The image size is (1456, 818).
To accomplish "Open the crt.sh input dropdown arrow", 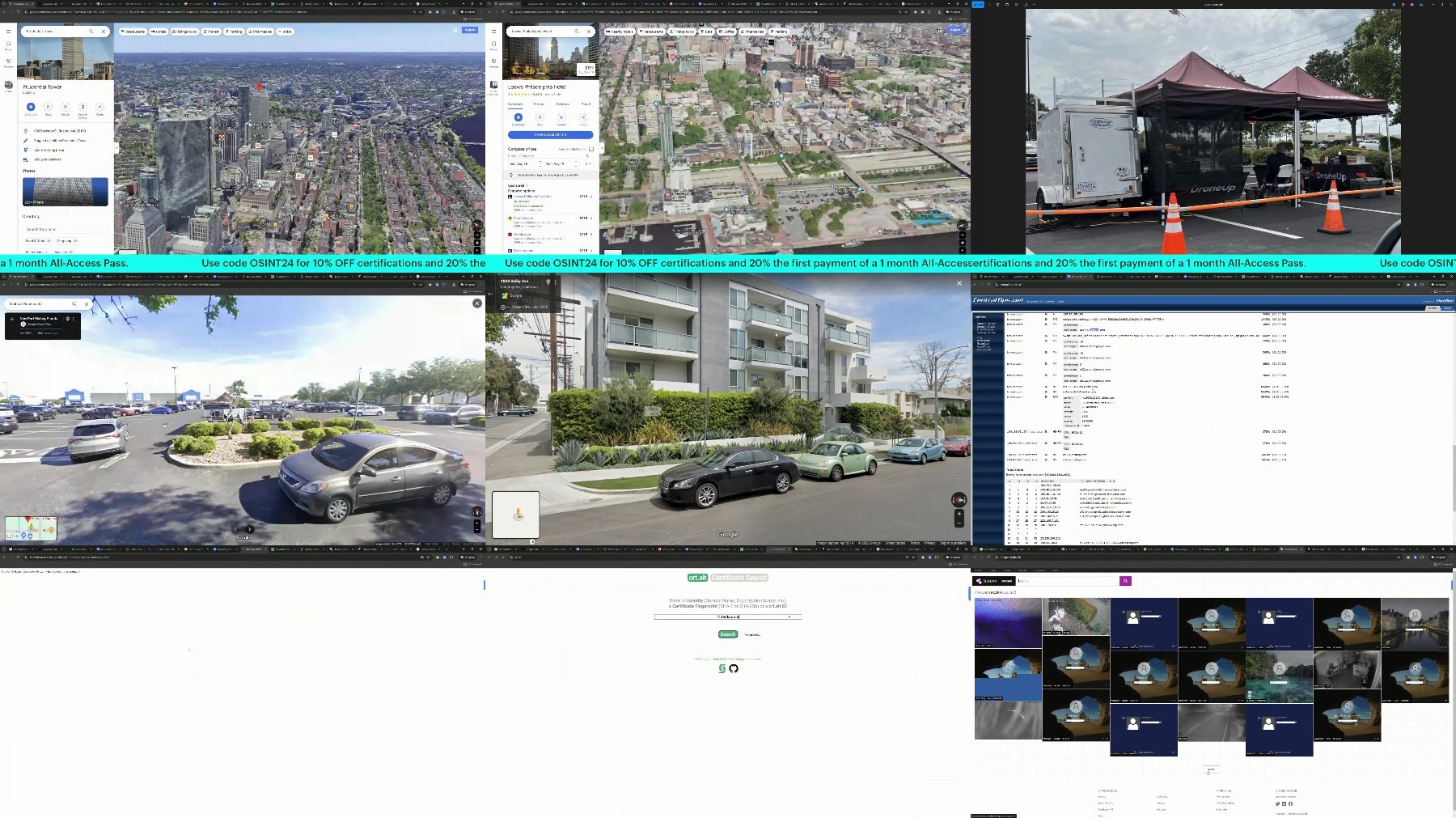I will coord(789,617).
